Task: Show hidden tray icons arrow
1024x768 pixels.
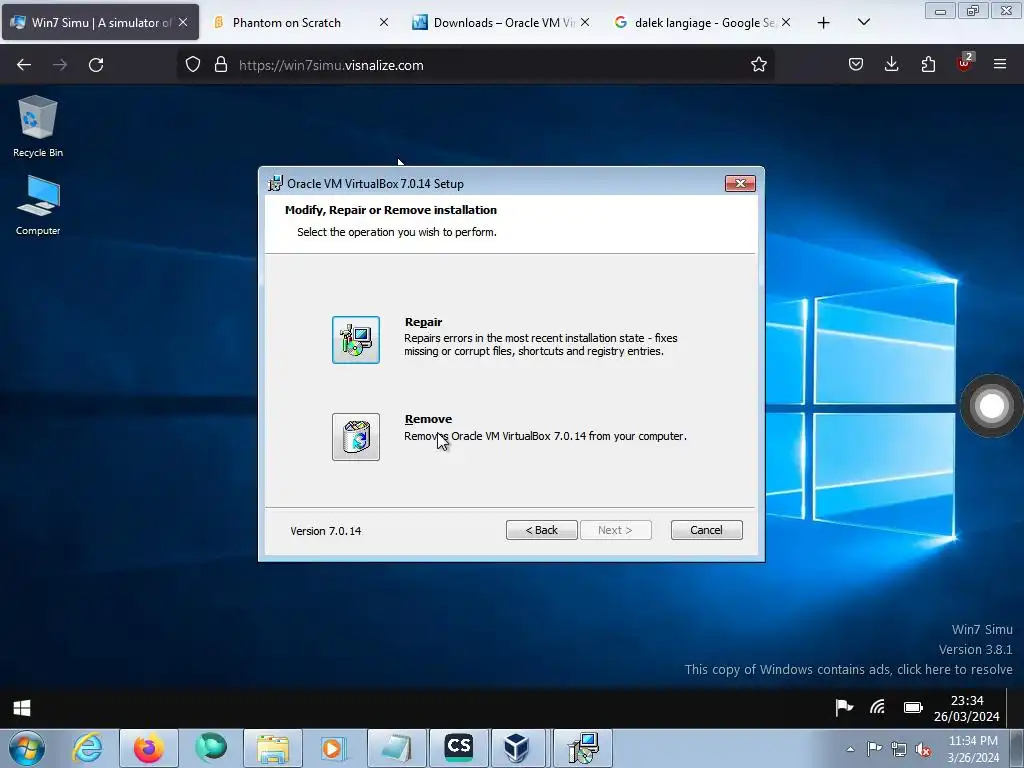Action: tap(850, 749)
